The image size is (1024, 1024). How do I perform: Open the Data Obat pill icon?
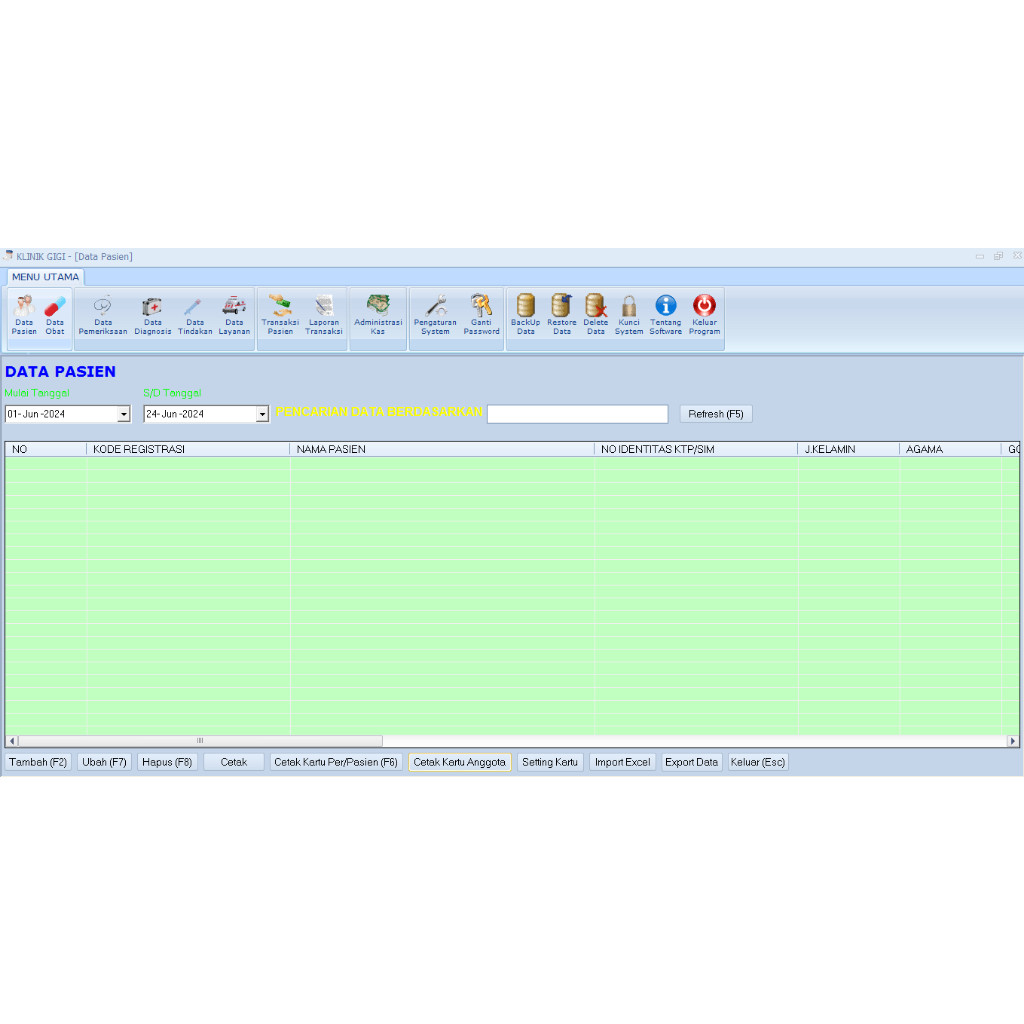point(55,307)
